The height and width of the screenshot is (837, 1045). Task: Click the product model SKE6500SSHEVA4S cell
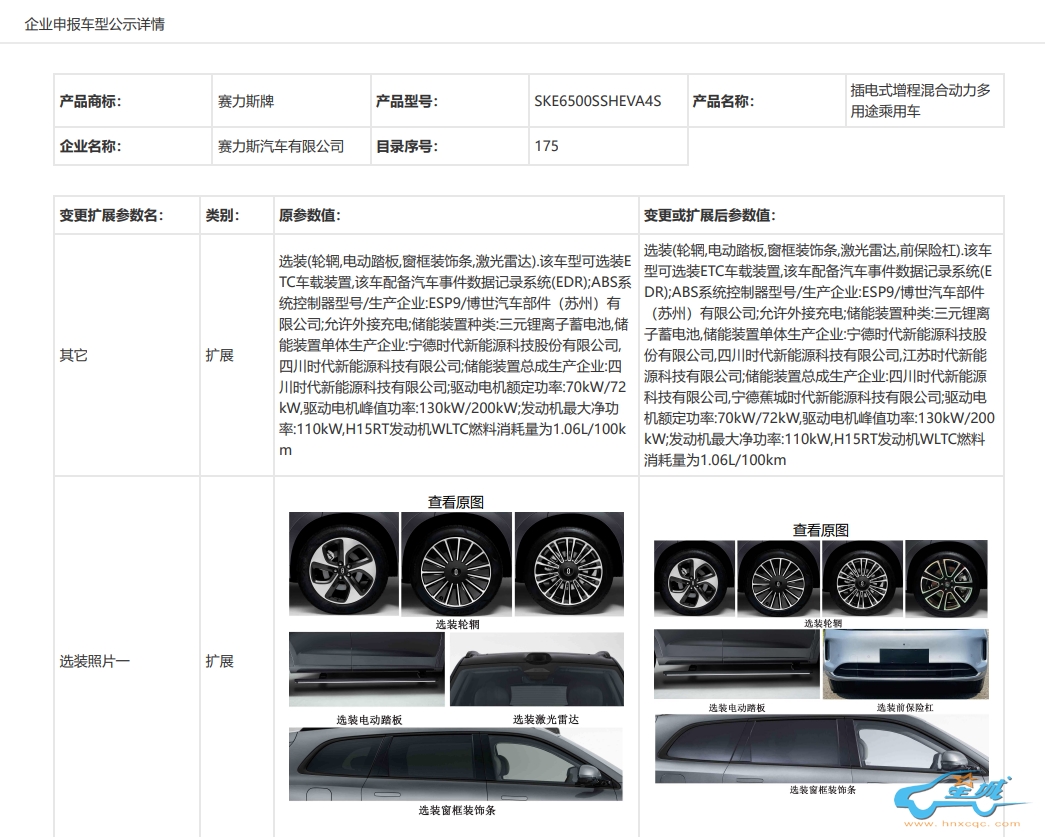coord(597,101)
